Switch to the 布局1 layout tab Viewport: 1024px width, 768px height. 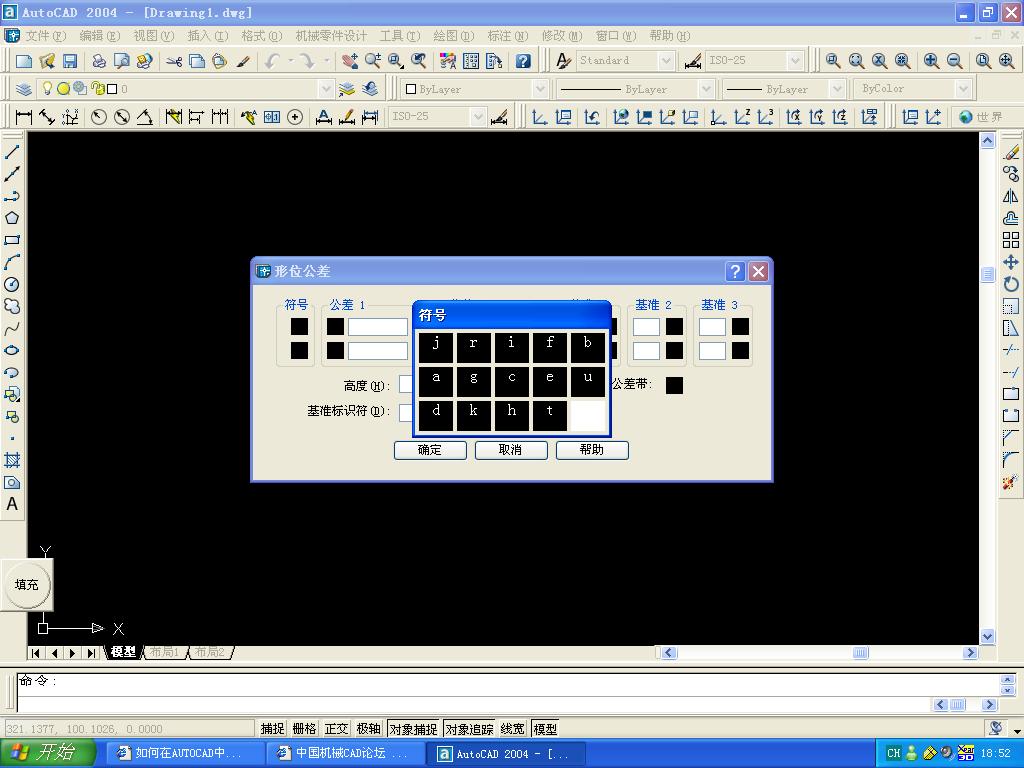(x=164, y=652)
